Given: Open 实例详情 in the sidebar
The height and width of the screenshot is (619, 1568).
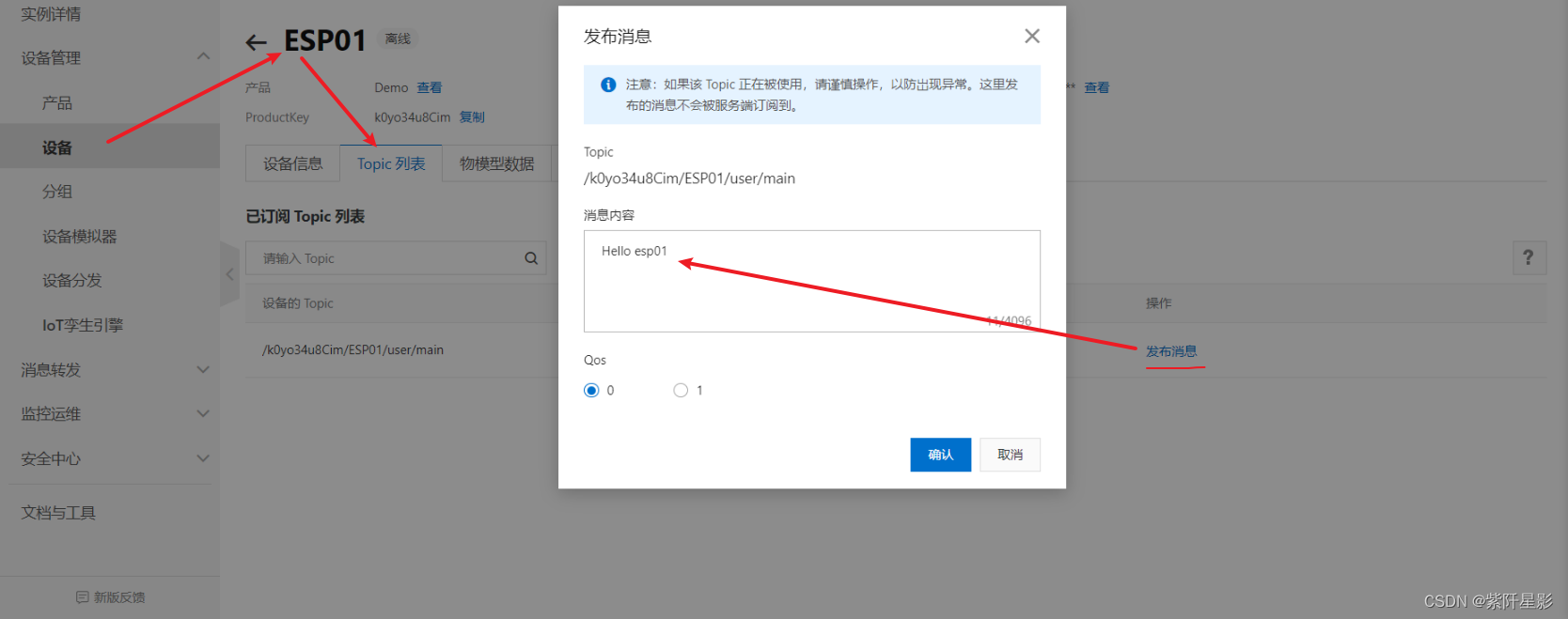Looking at the screenshot, I should pos(51,14).
